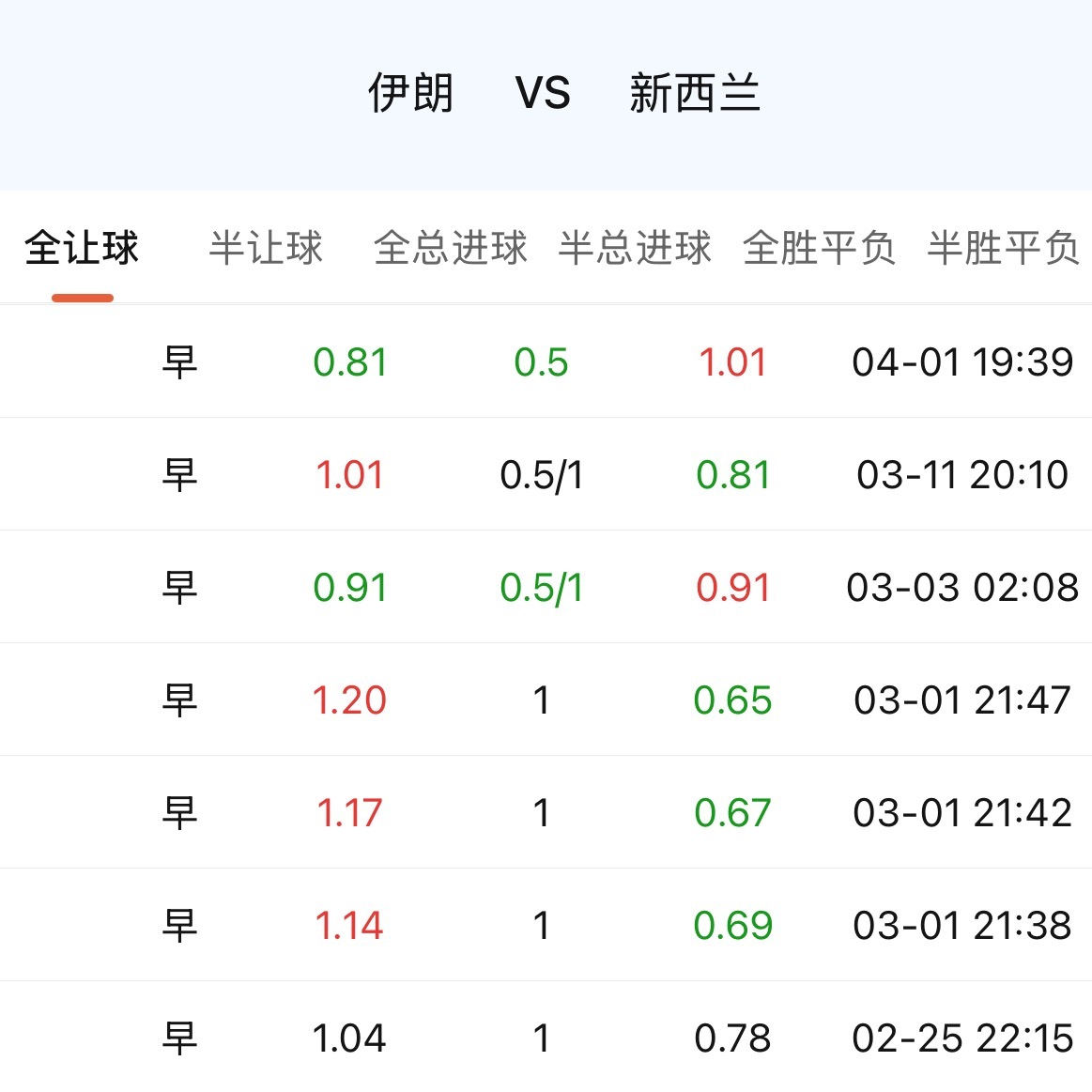Select timestamp 02-25 22:15
This screenshot has width=1092, height=1092.
click(x=962, y=1038)
